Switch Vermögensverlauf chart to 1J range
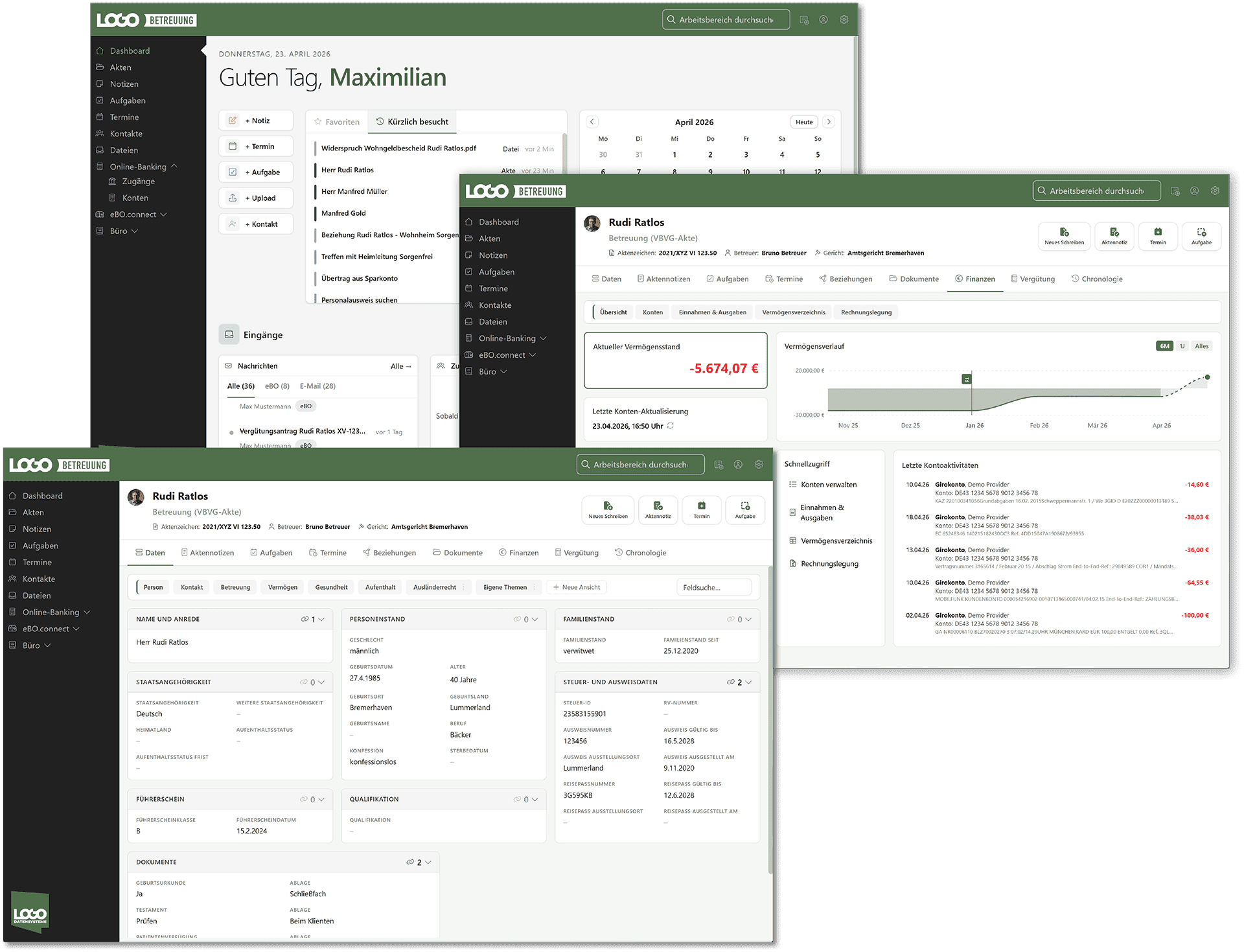The width and height of the screenshot is (1244, 952). [1182, 346]
